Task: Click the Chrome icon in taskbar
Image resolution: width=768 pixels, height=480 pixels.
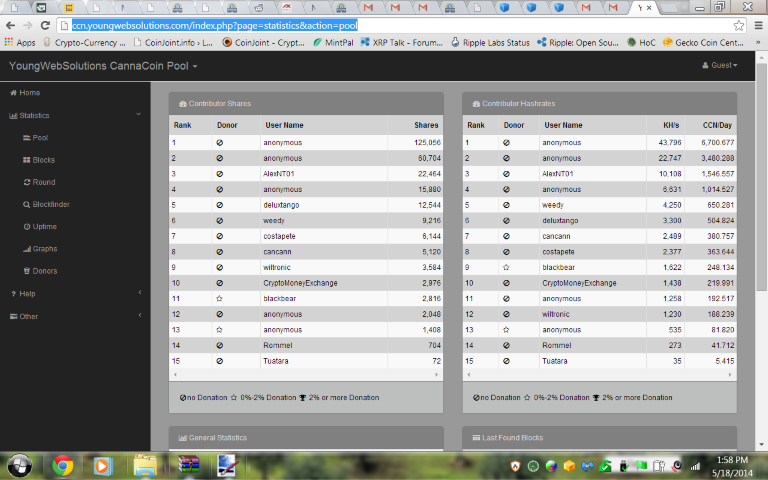Action: 63,465
